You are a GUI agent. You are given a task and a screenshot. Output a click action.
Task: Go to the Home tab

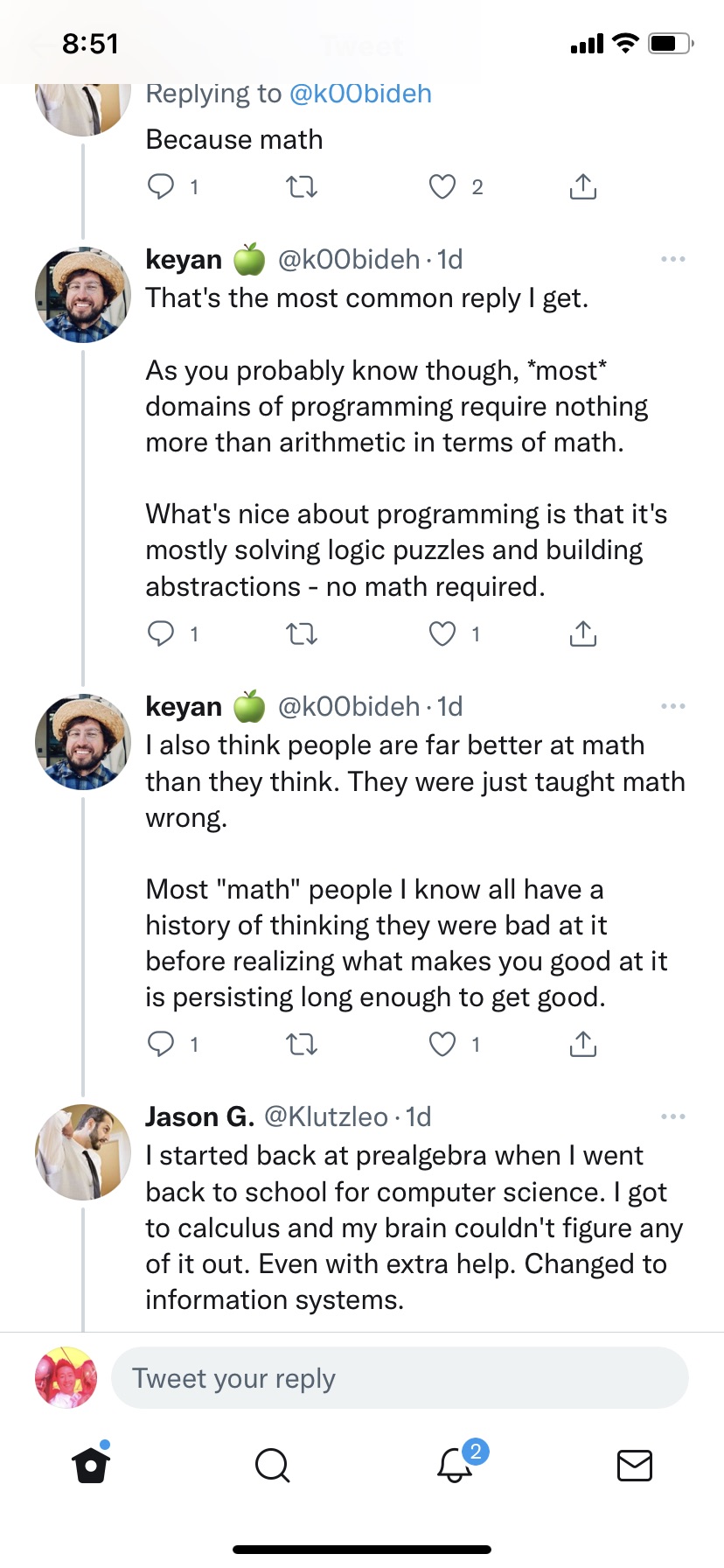click(91, 1465)
